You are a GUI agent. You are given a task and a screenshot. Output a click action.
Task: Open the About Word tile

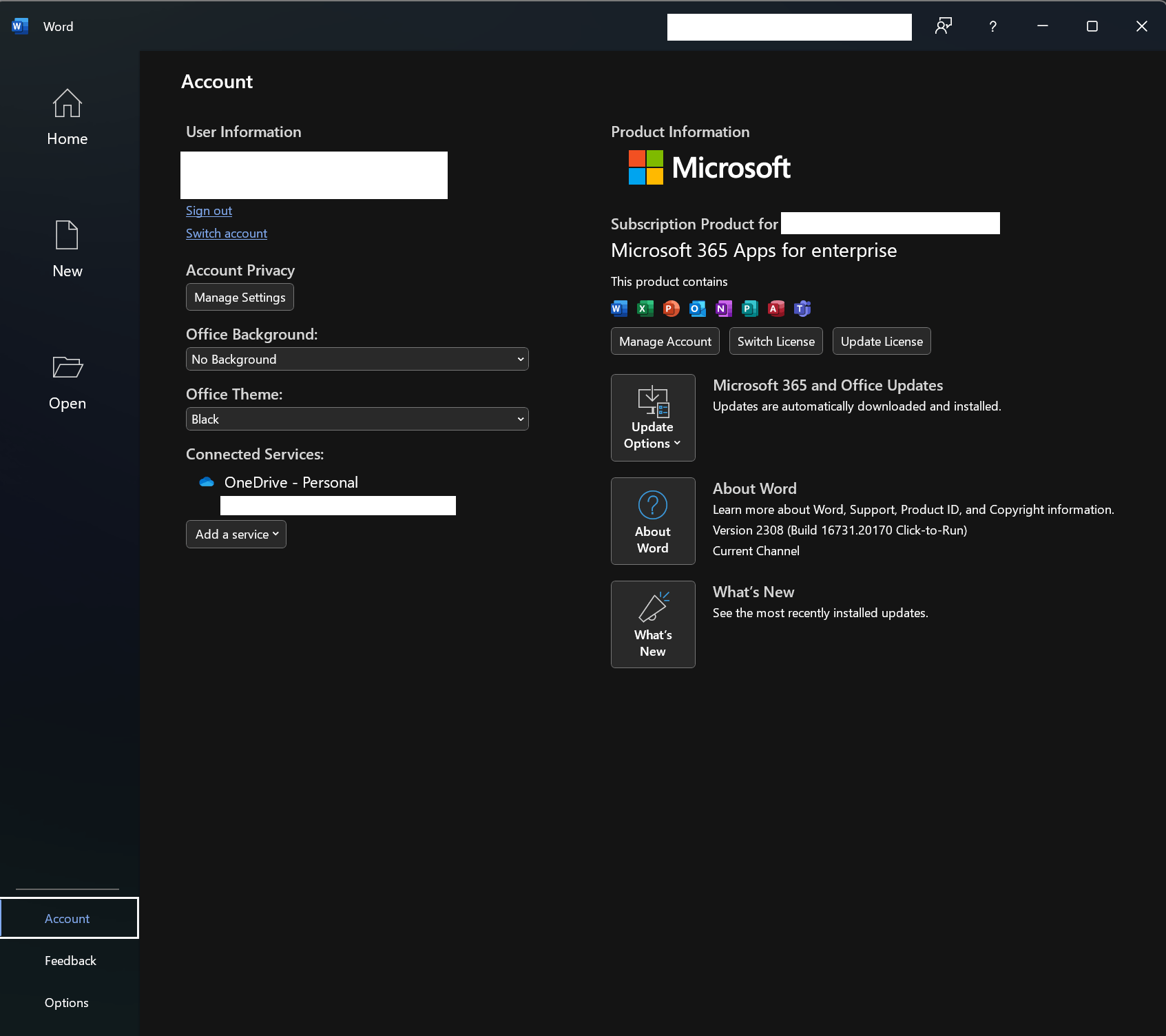point(653,521)
